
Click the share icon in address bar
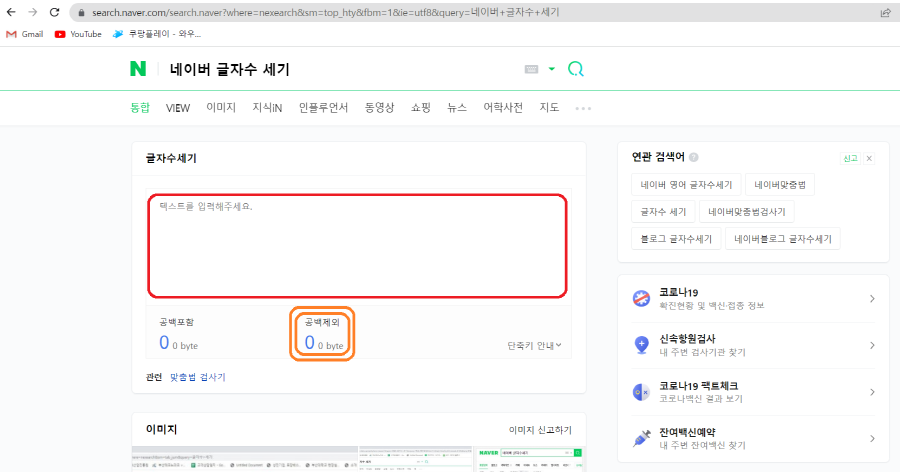coord(886,13)
